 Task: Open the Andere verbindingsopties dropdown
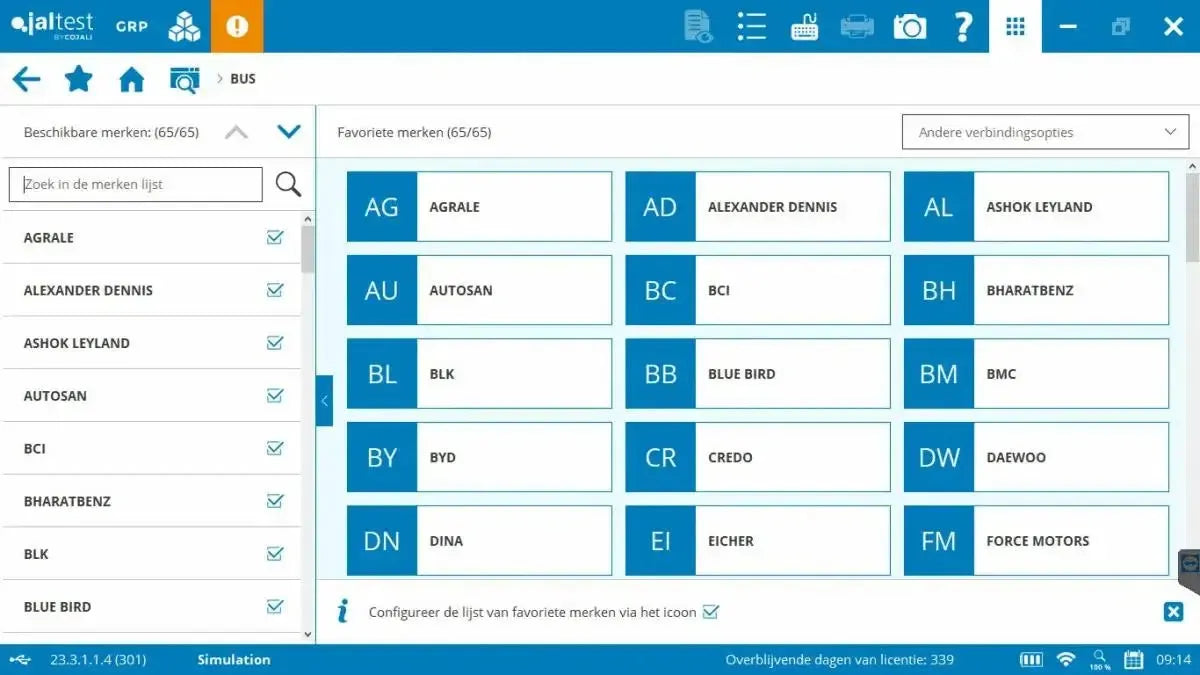[x=1044, y=131]
